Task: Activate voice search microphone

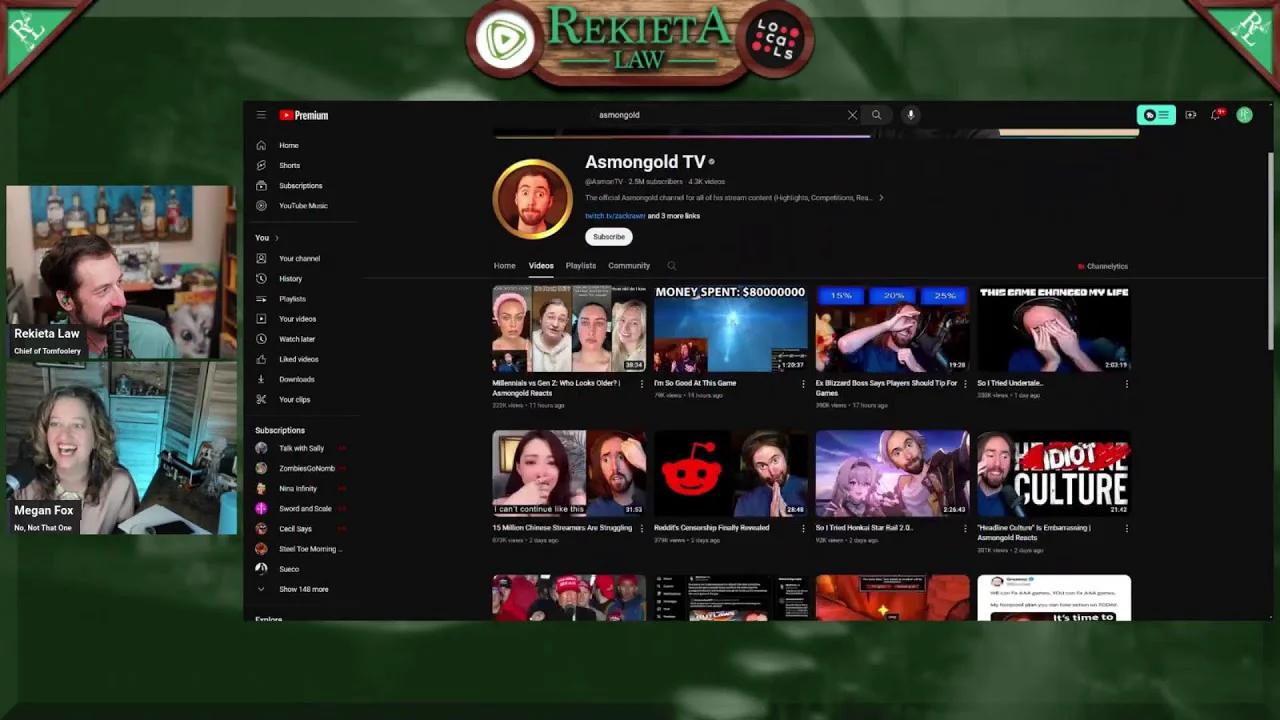Action: point(910,115)
